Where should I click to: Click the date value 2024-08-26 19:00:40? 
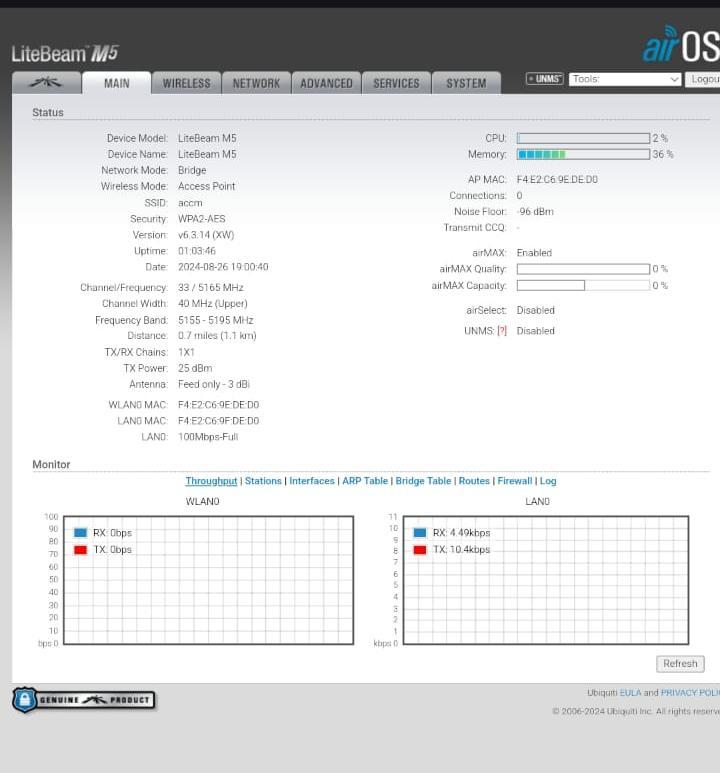click(x=223, y=267)
